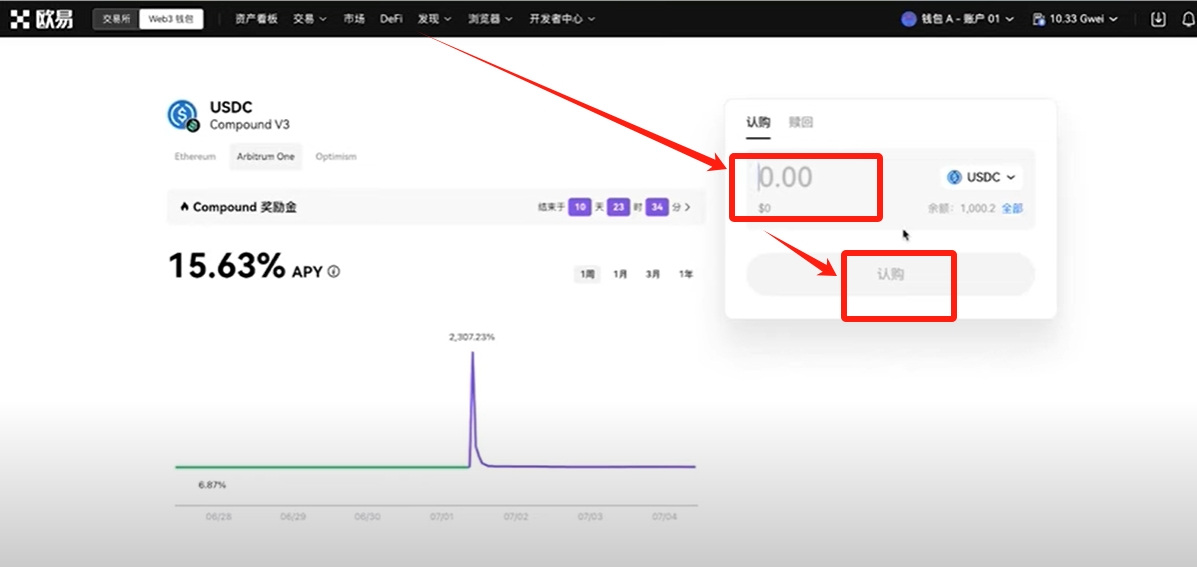
Task: Click the countdown hours box showing 23
Action: click(618, 207)
